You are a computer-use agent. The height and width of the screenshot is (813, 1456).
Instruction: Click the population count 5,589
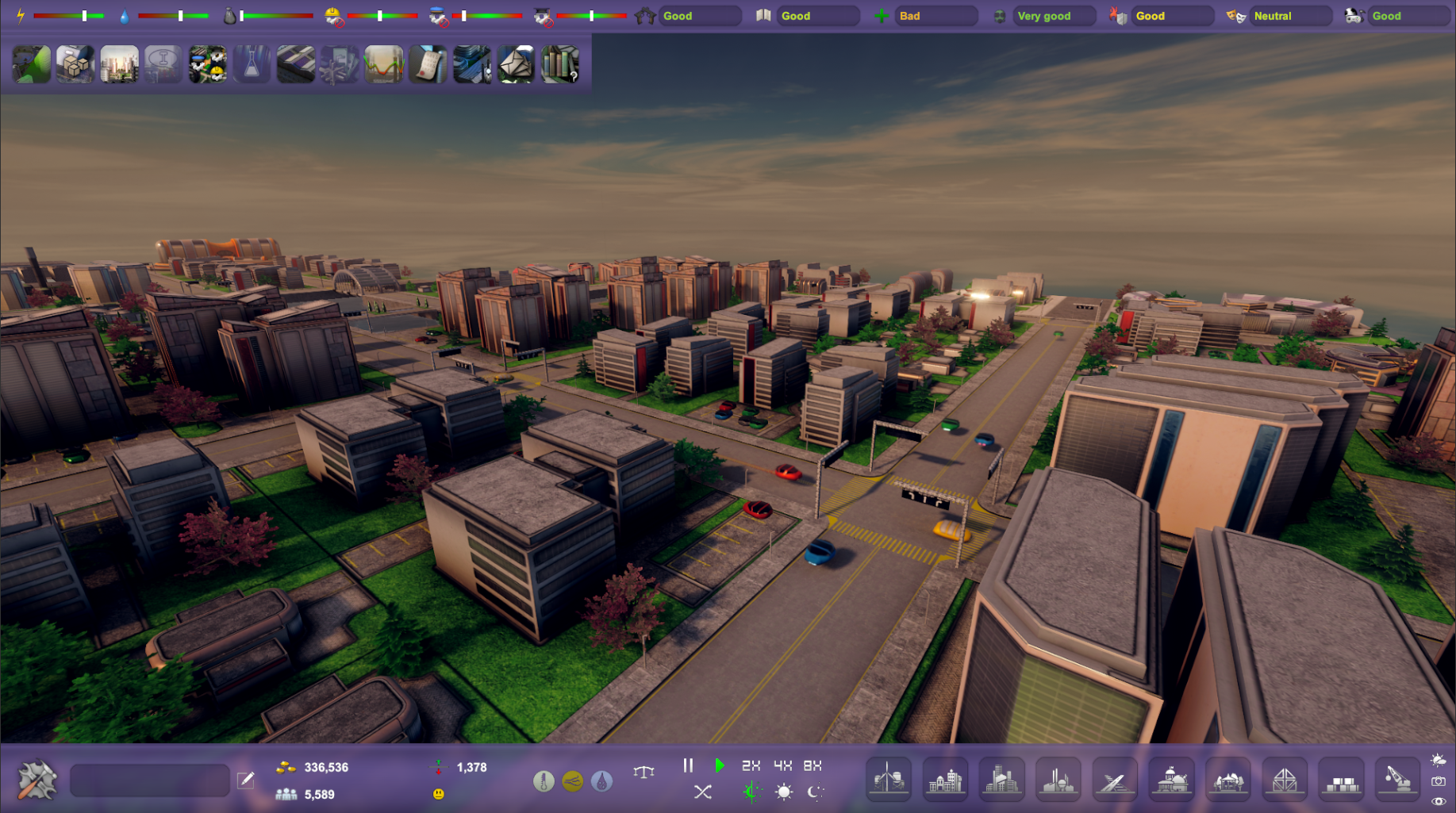319,795
